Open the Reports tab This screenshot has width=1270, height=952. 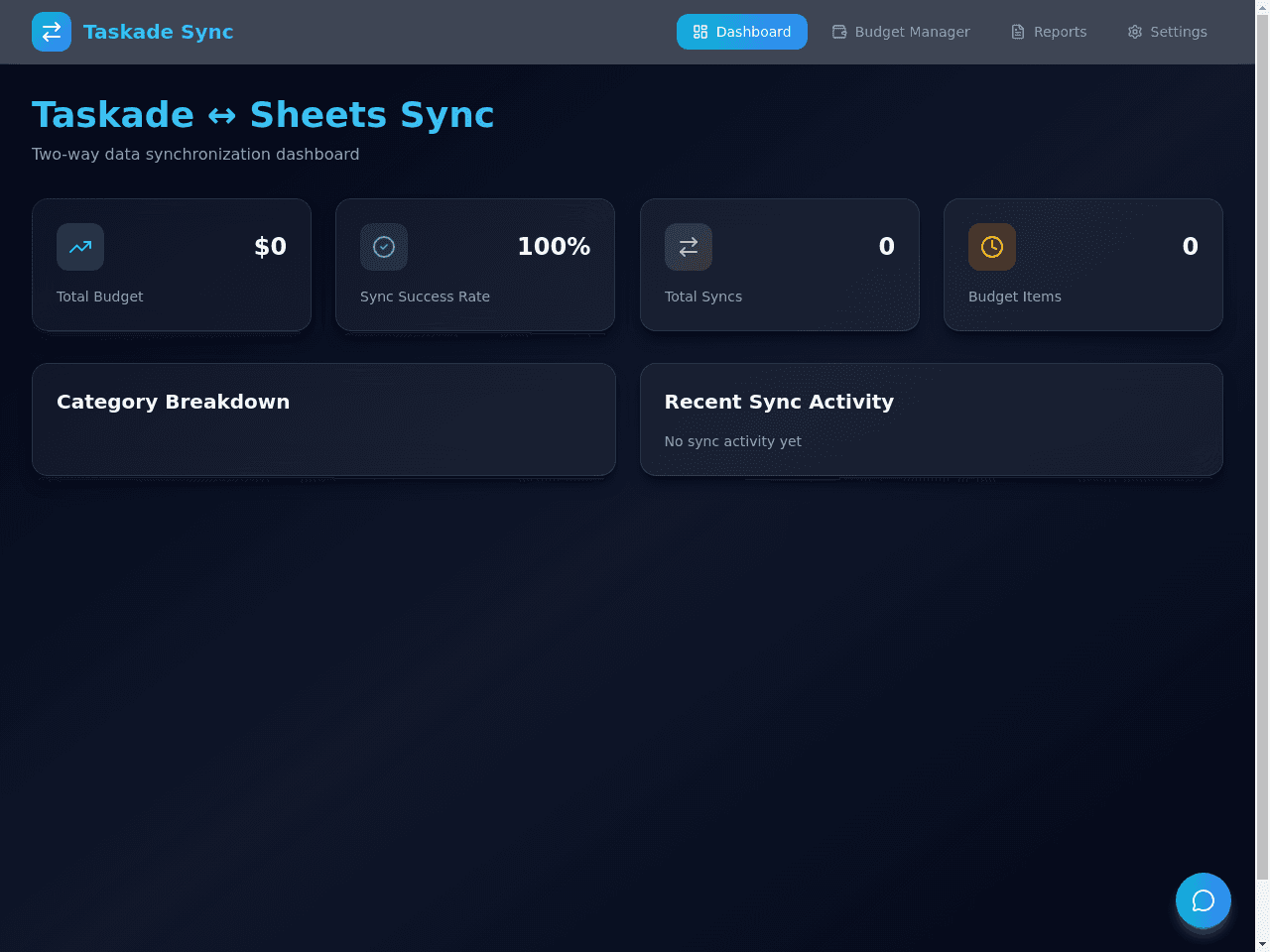tap(1049, 32)
